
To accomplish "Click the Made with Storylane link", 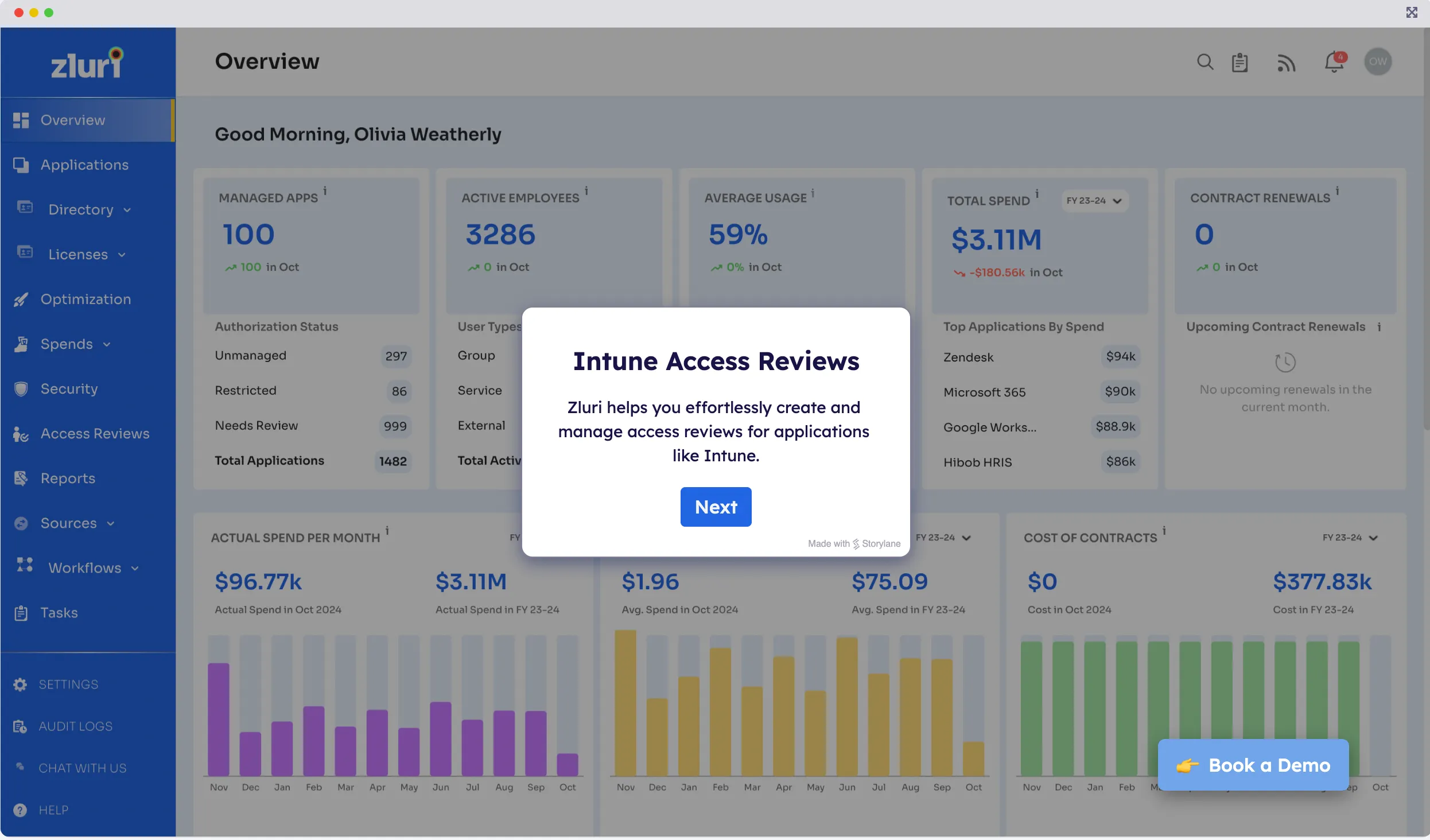I will (x=854, y=543).
